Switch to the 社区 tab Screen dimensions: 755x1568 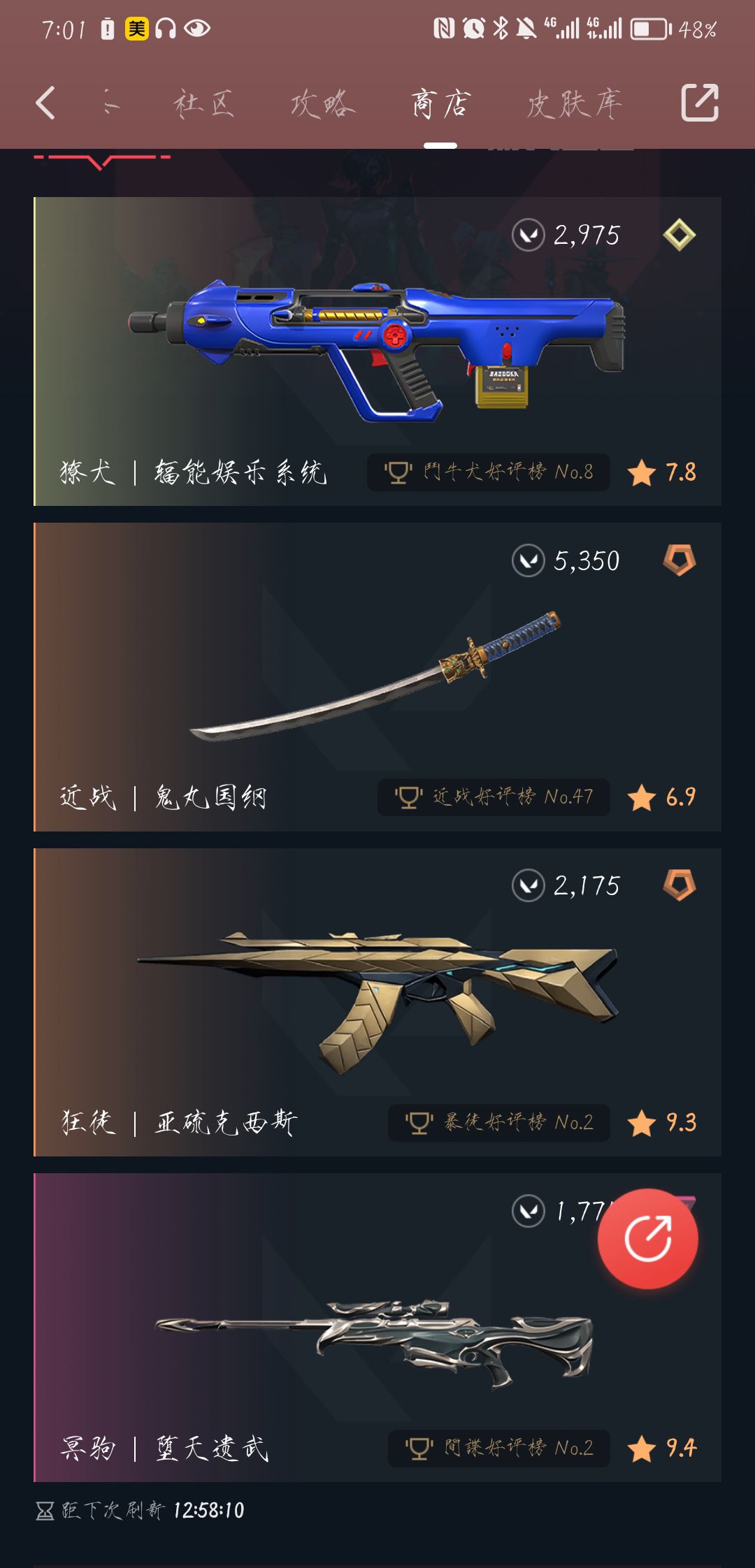click(203, 103)
